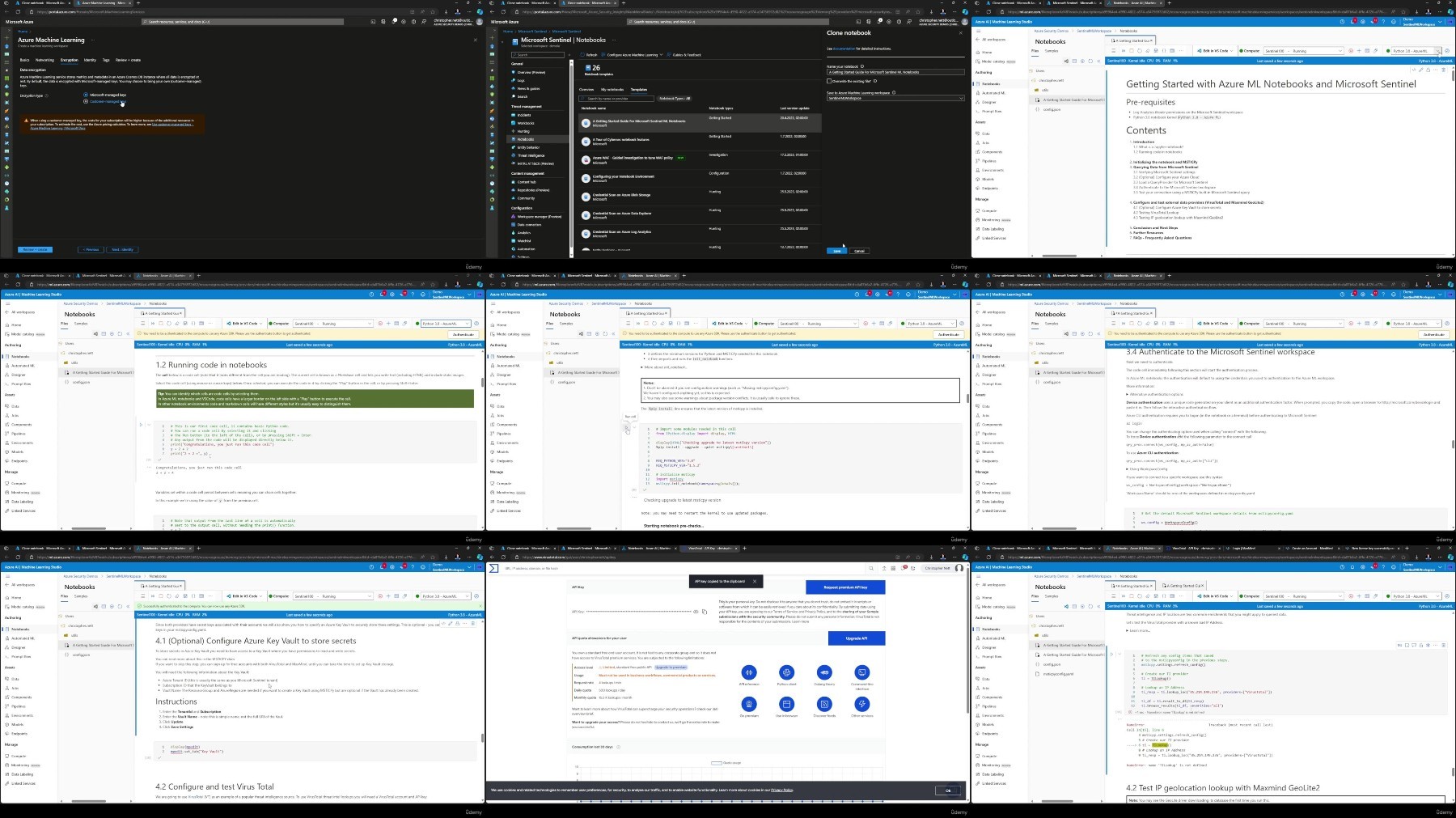Select Customer-managed keys radio option

pos(86,101)
